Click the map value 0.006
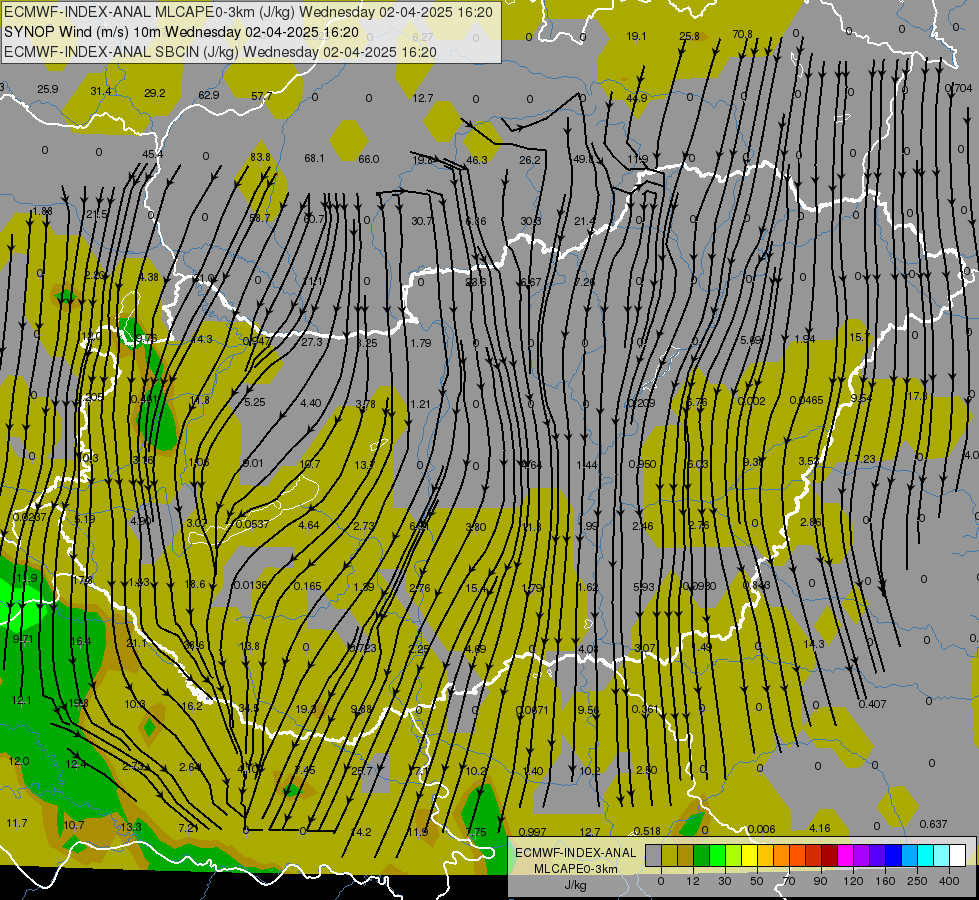 pos(761,829)
